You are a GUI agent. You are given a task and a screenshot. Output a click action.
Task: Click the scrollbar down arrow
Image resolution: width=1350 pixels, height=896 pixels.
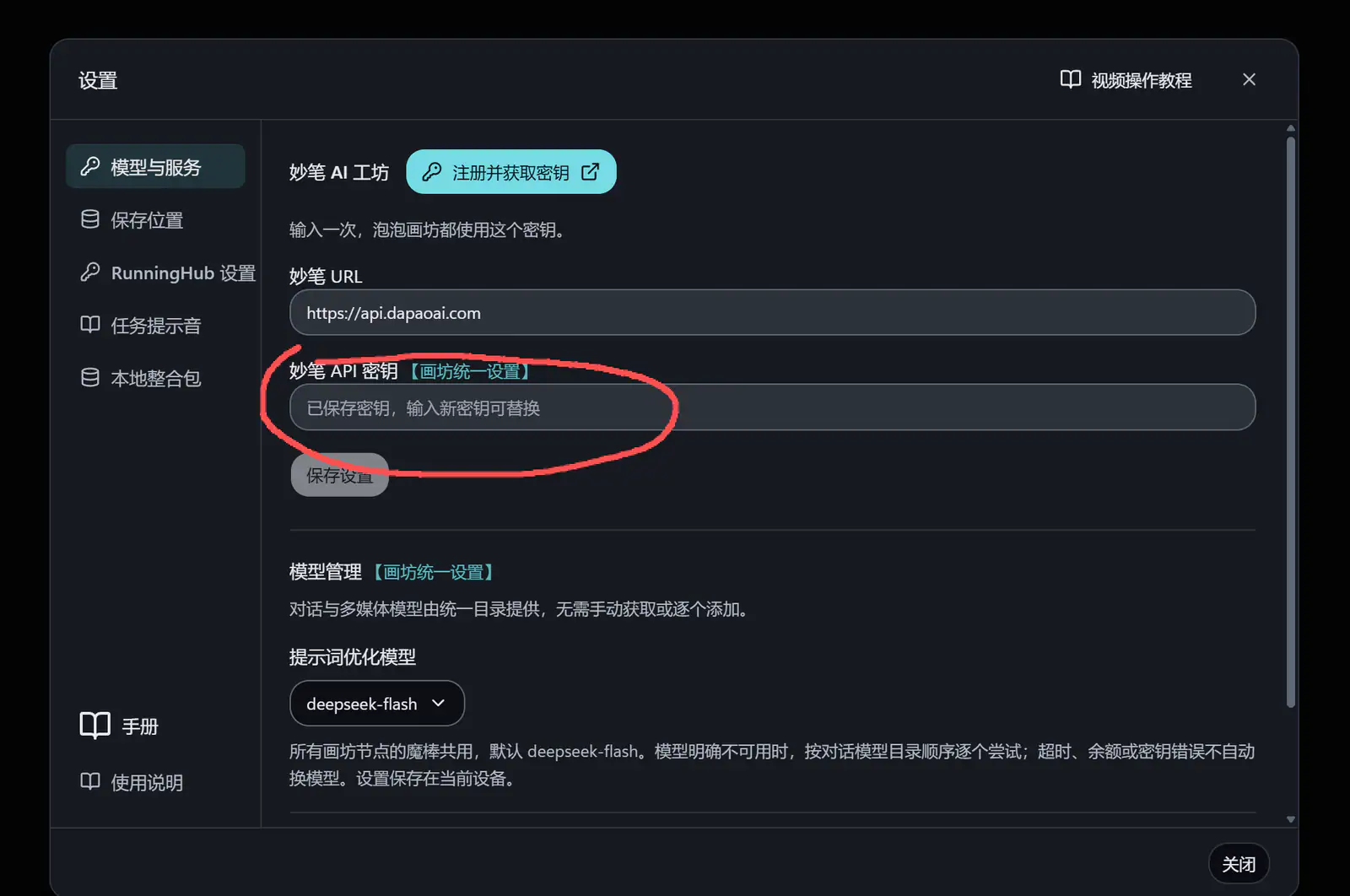(x=1290, y=819)
